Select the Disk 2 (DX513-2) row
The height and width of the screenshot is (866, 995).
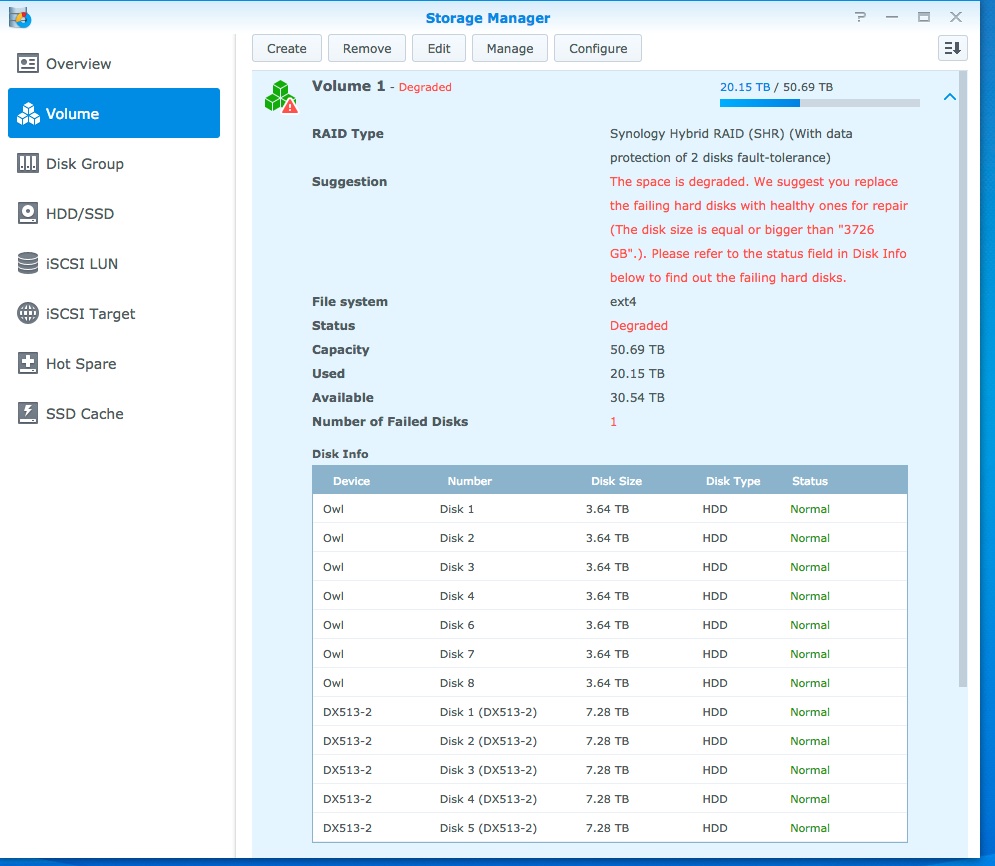pyautogui.click(x=610, y=741)
